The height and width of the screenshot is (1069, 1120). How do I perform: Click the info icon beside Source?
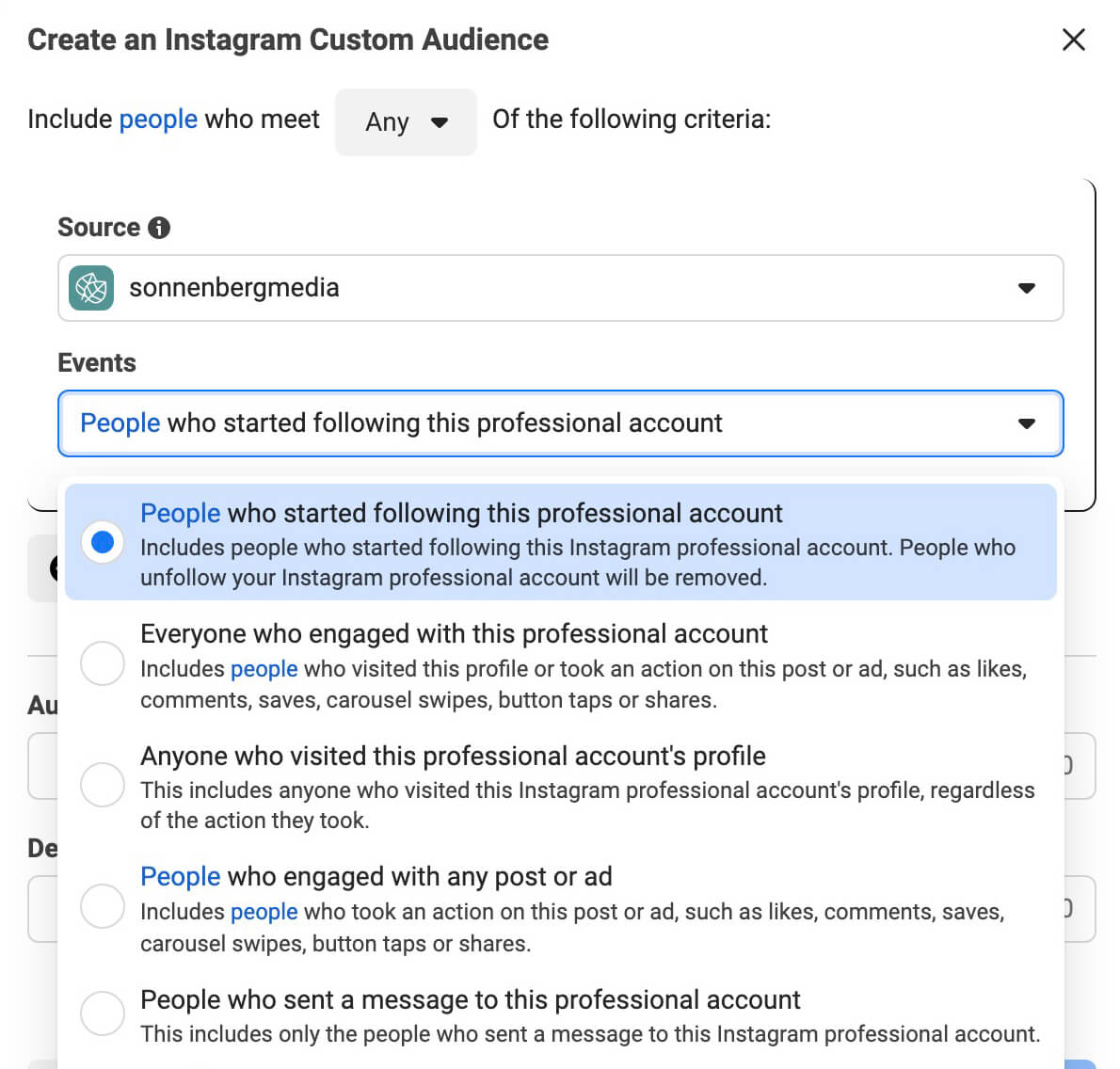pos(159,228)
